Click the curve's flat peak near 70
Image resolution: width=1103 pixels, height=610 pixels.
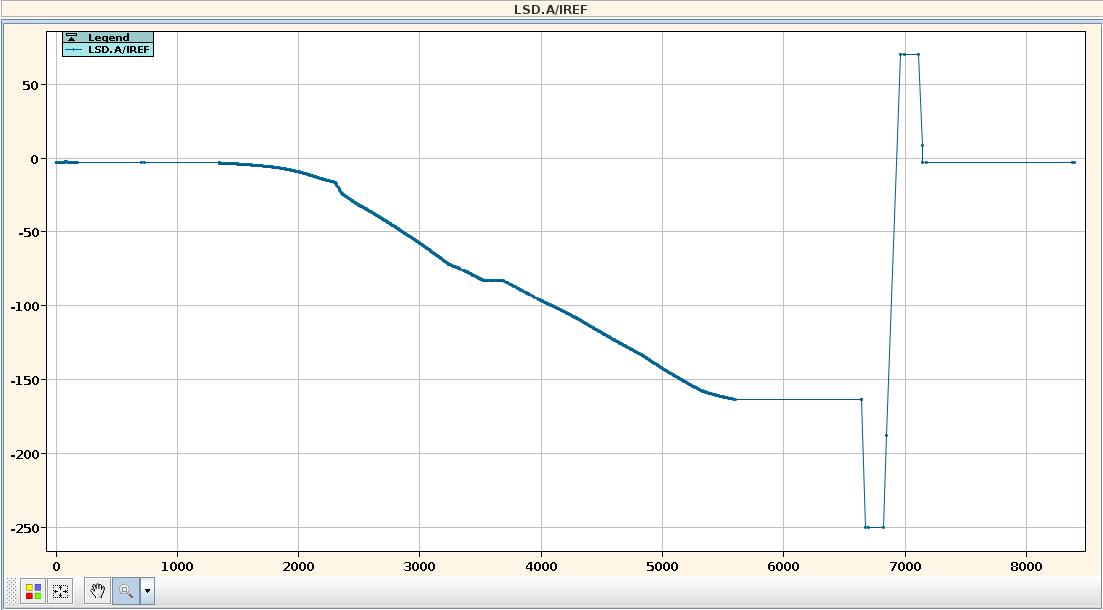click(909, 55)
